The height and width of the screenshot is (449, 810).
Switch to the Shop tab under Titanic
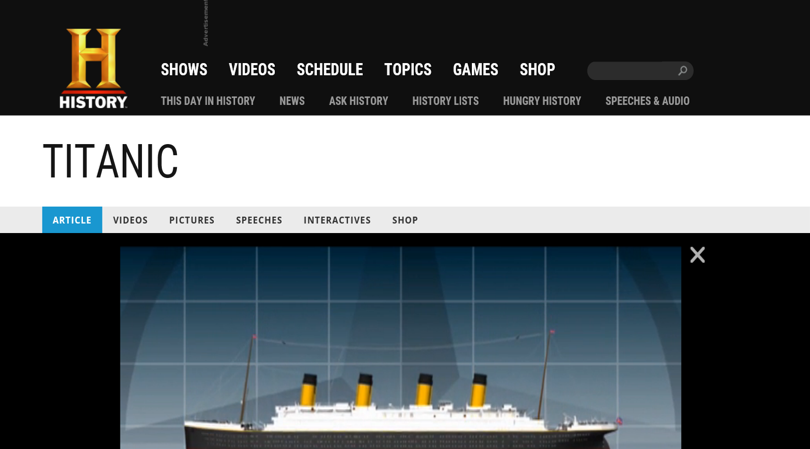[x=405, y=220]
